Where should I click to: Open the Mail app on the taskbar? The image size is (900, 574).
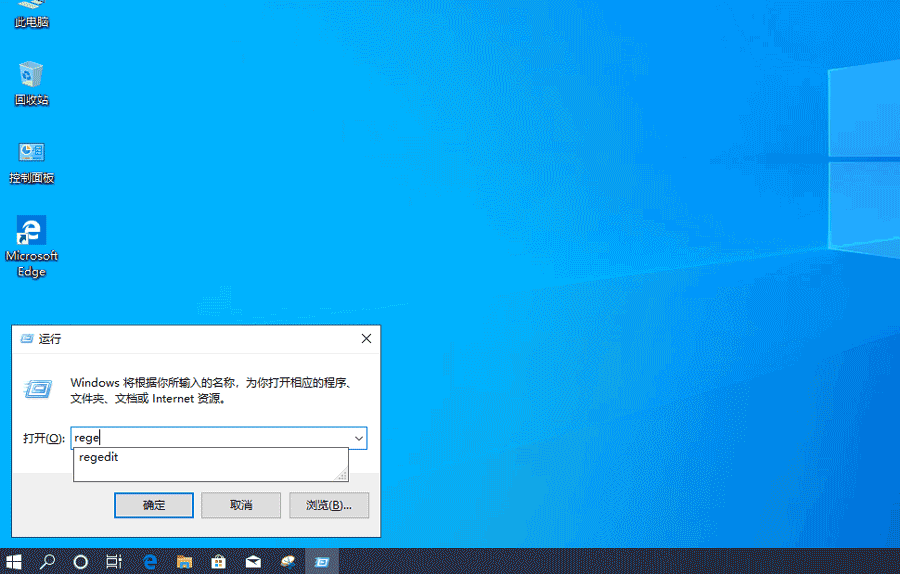(254, 561)
